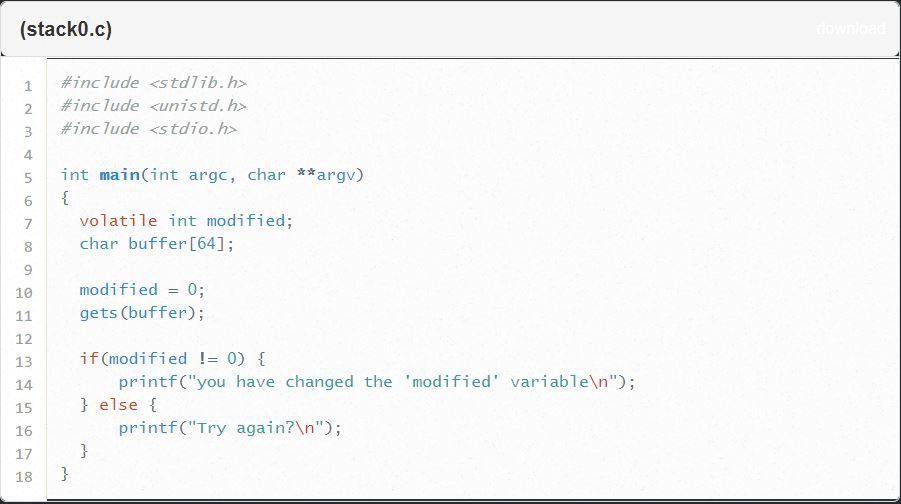Click line number 1 in the gutter
The width and height of the screenshot is (901, 504).
click(28, 85)
